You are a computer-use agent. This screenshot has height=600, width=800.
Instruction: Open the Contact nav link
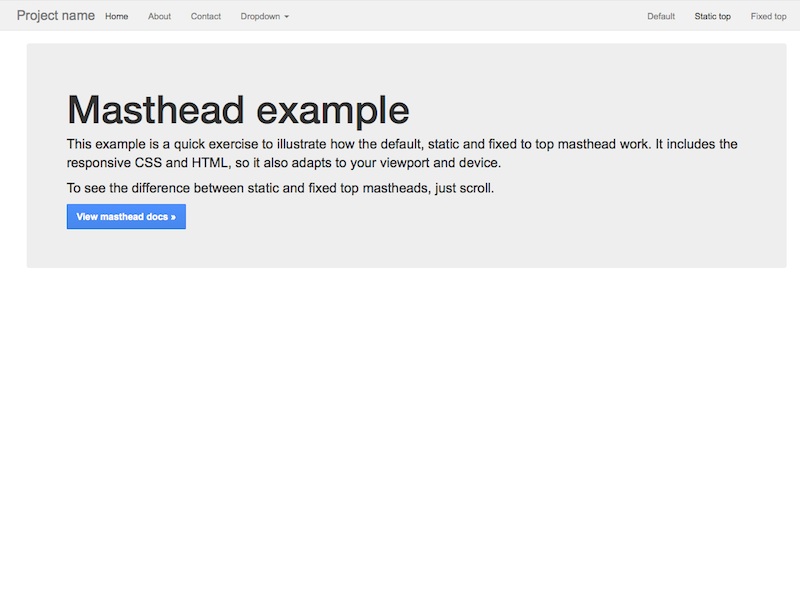tap(206, 16)
